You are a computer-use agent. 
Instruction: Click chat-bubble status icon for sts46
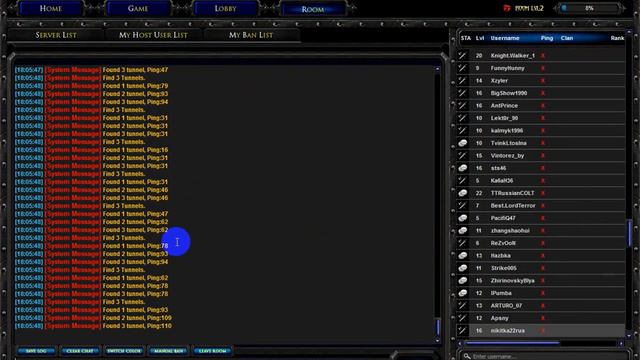point(462,168)
